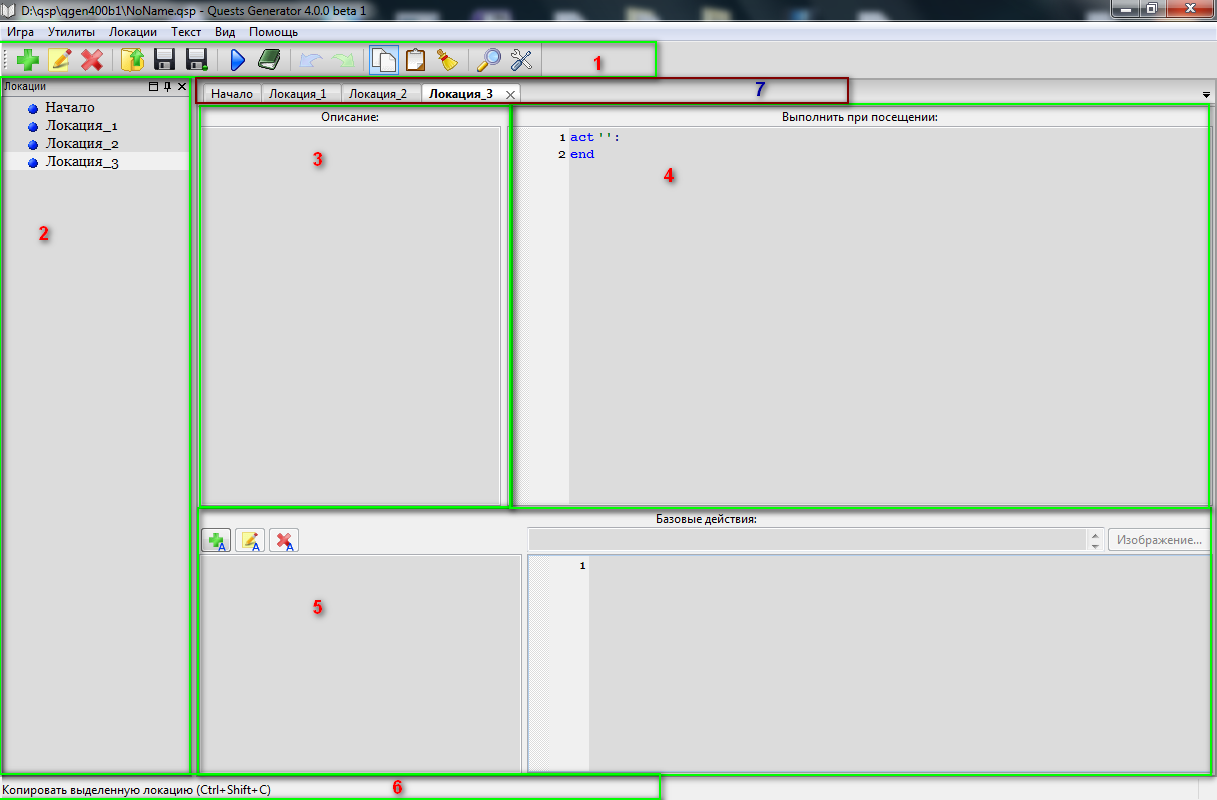Open the Утилиты menu
Image resolution: width=1217 pixels, height=800 pixels.
pyautogui.click(x=71, y=32)
